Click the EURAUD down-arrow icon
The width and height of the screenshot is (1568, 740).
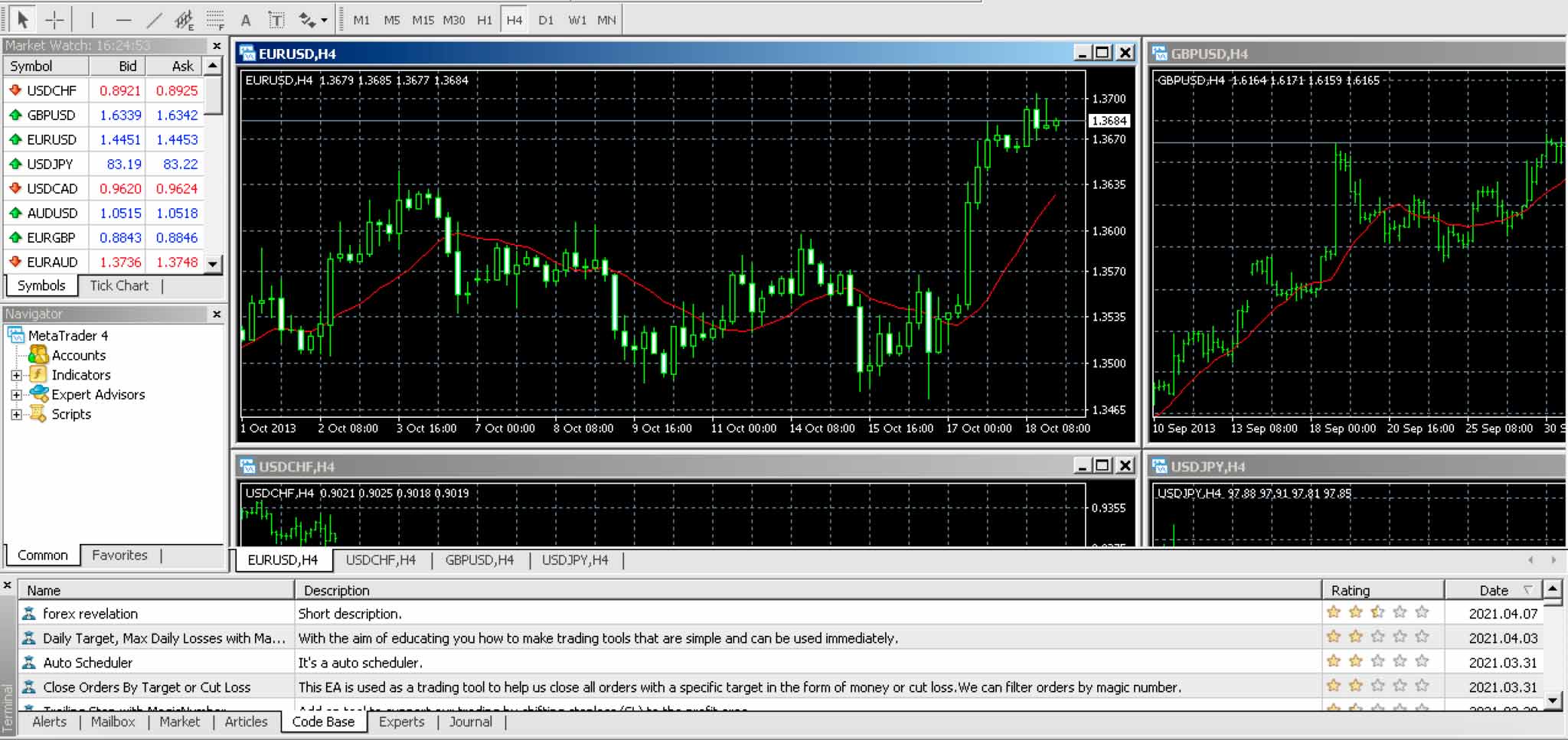pos(15,262)
